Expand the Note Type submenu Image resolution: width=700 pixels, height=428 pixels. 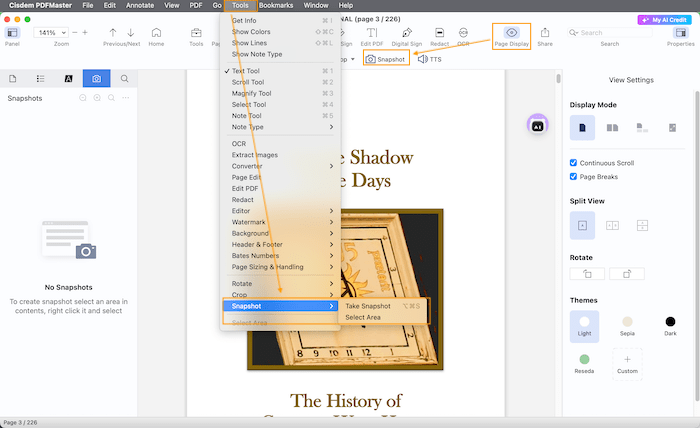(x=279, y=127)
